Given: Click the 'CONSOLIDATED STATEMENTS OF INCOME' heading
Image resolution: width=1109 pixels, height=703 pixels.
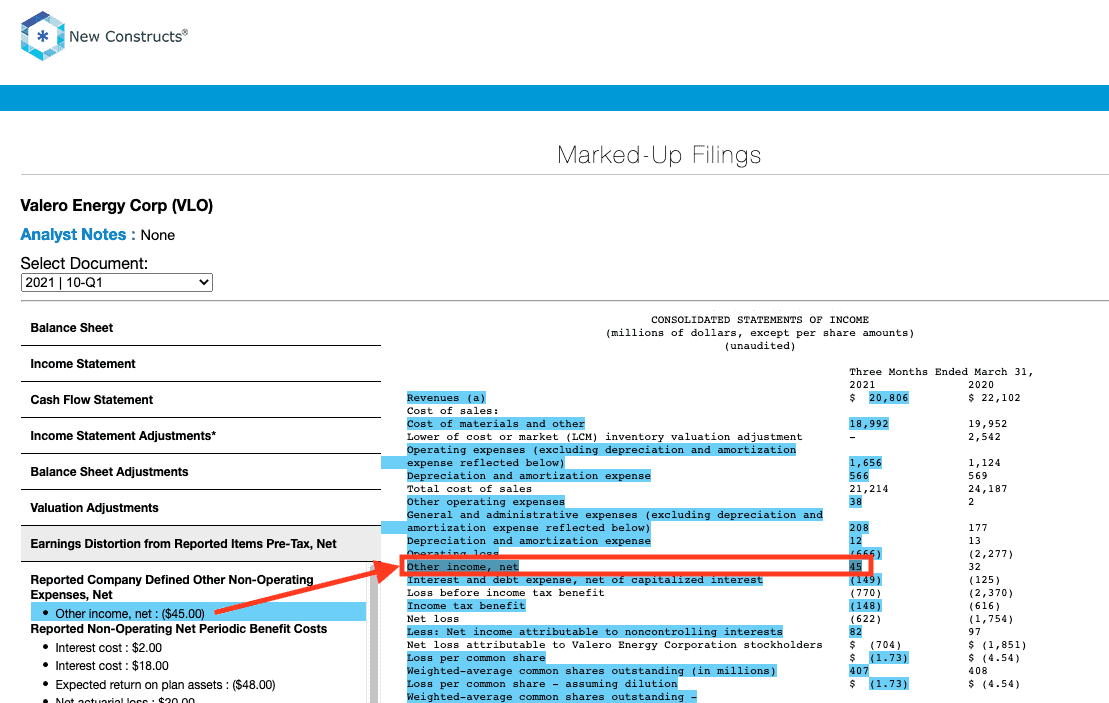Looking at the screenshot, I should point(760,320).
